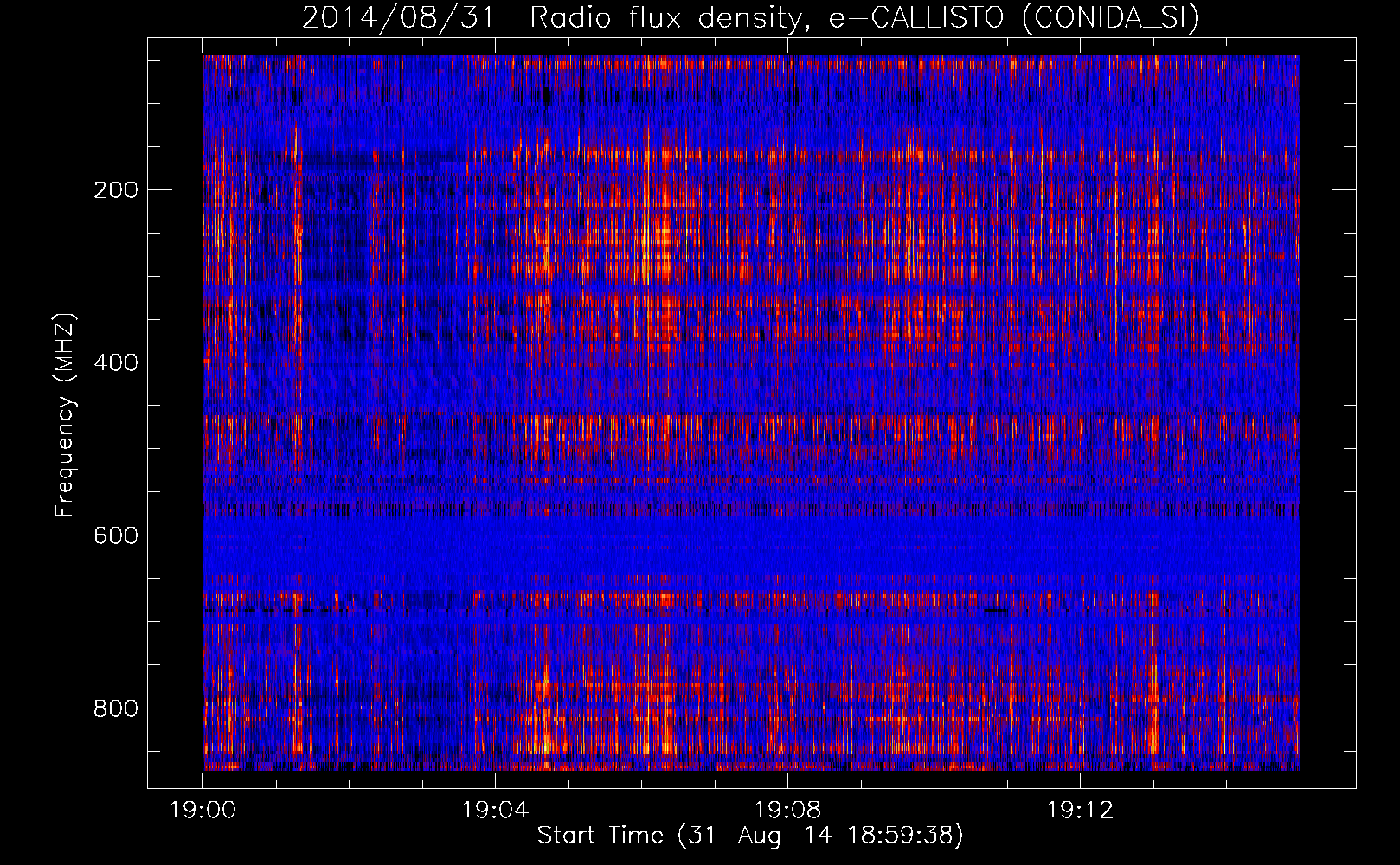Click the 'e-CALLISTO' word in the title
The width and height of the screenshot is (1400, 865).
[919, 18]
